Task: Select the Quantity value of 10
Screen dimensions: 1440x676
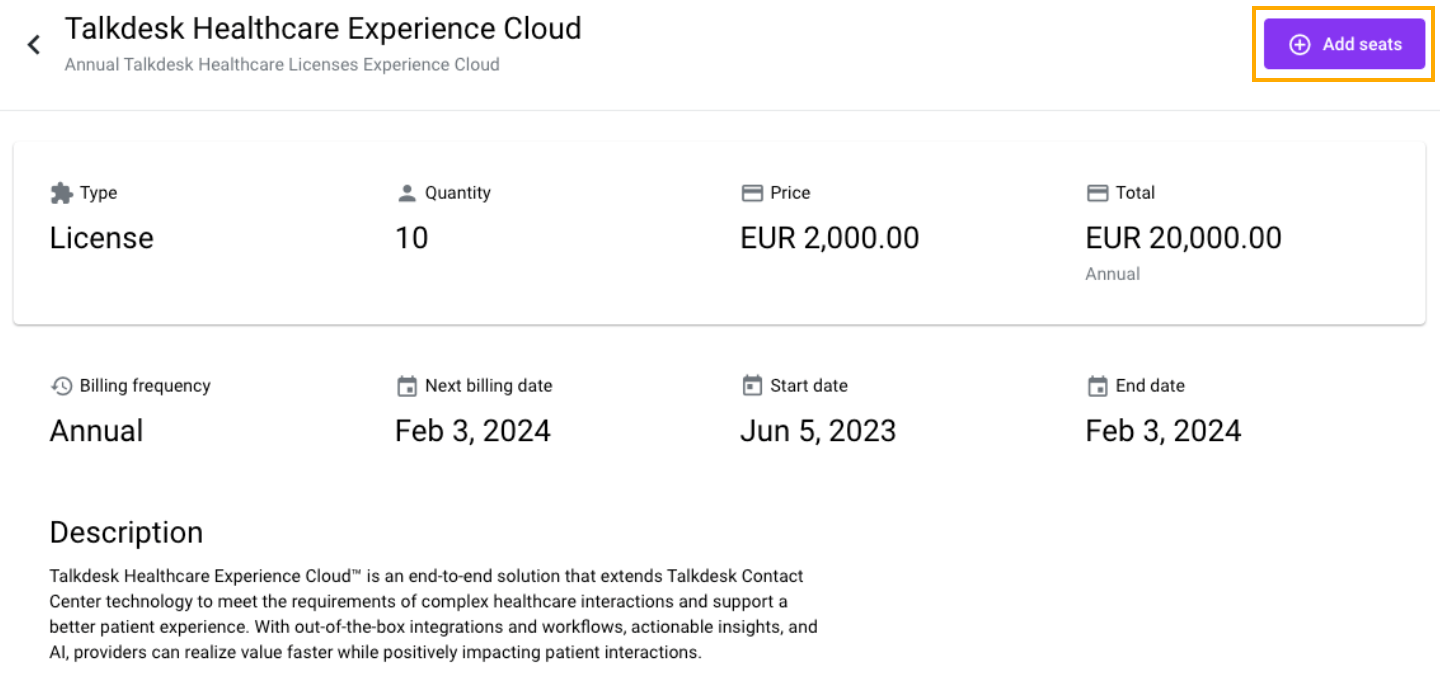Action: pos(411,237)
